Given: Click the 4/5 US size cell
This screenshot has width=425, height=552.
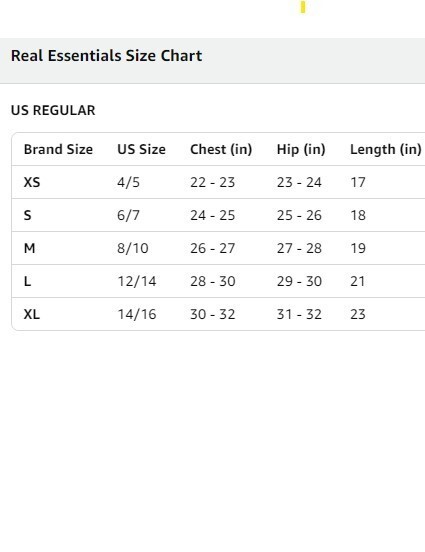Looking at the screenshot, I should pyautogui.click(x=129, y=182).
